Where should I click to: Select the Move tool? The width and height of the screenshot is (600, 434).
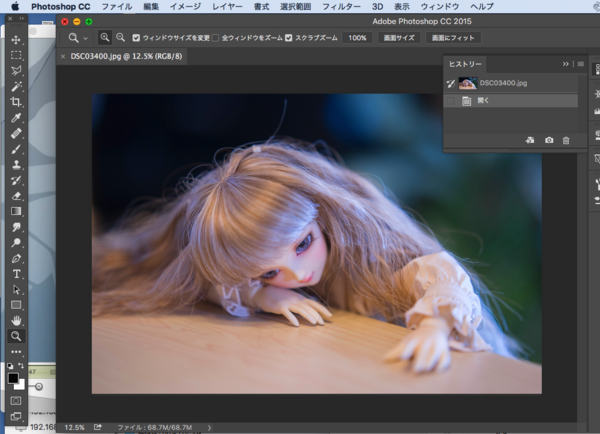(x=16, y=40)
